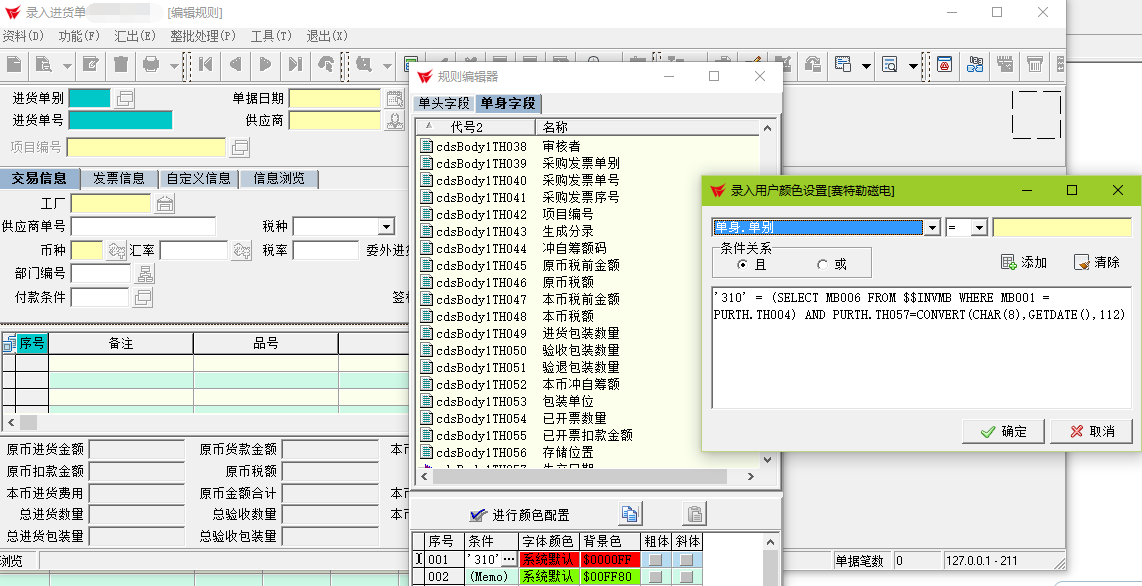The image size is (1142, 586).
Task: Toggle 斜体 checkbox for row 002
Action: click(x=687, y=577)
